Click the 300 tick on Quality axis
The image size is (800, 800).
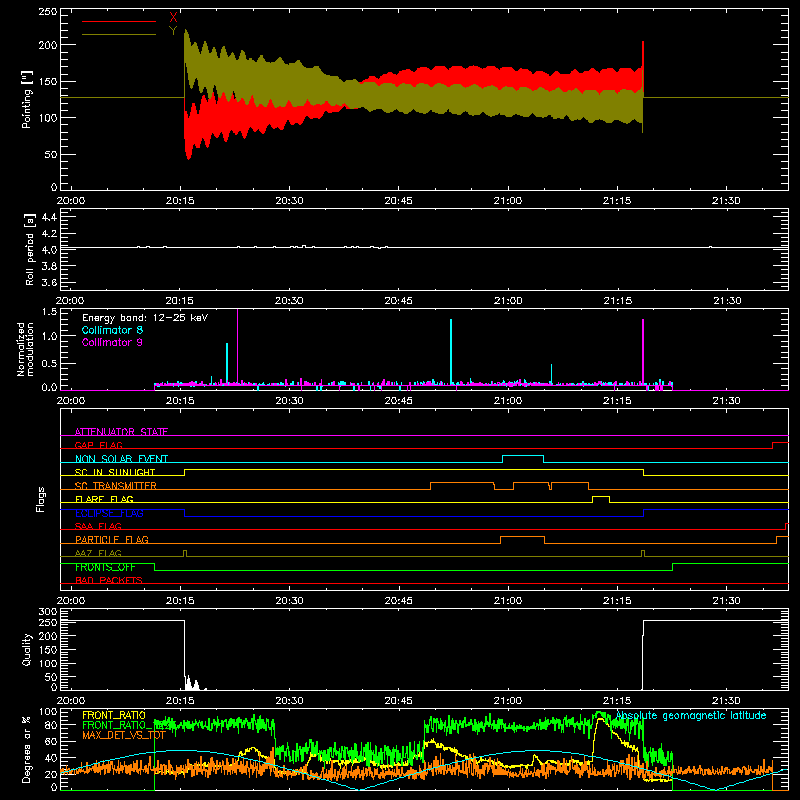(x=48, y=612)
